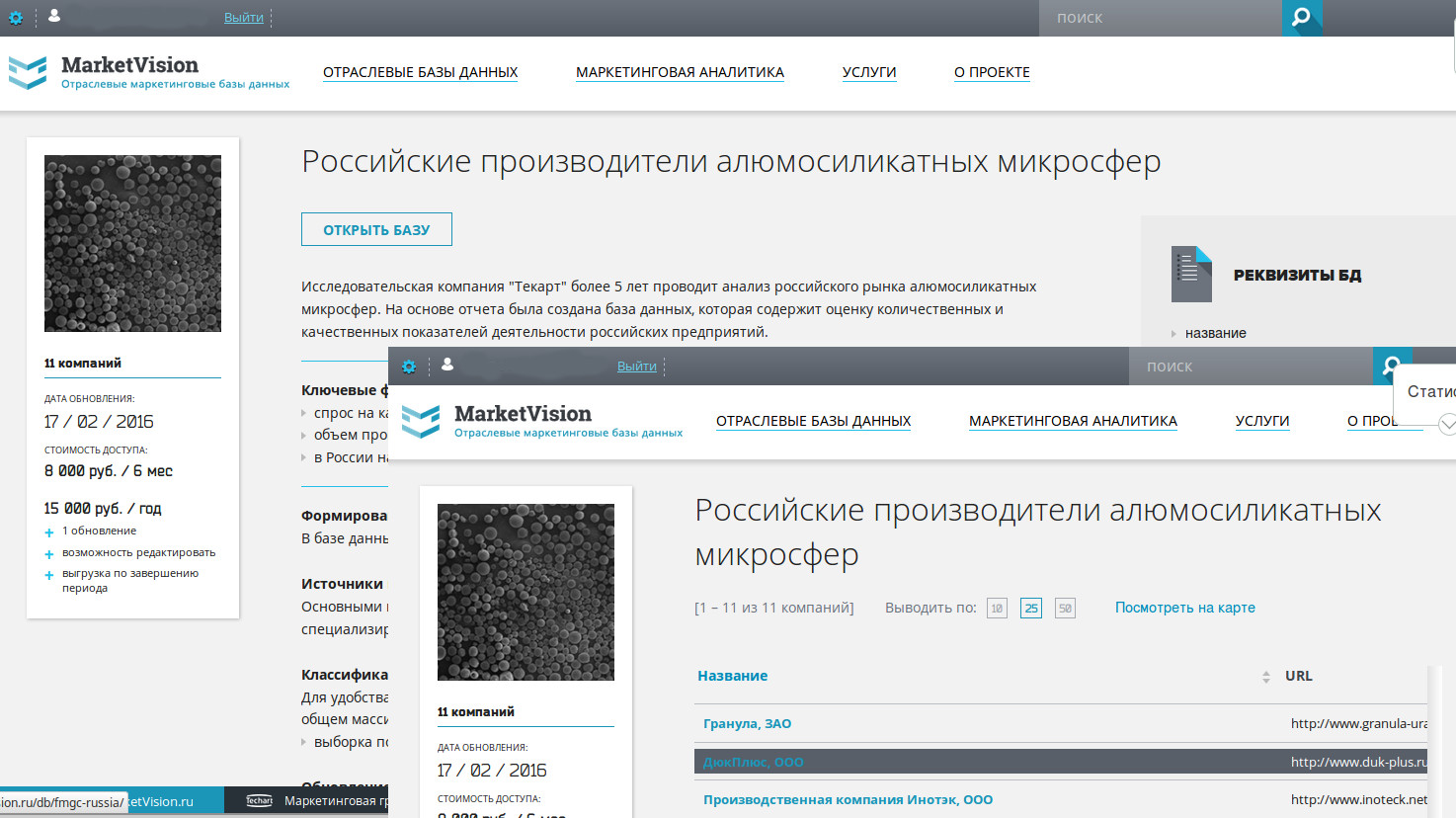
Task: Click the http://www.granula-ura URL cell
Action: (x=1359, y=723)
